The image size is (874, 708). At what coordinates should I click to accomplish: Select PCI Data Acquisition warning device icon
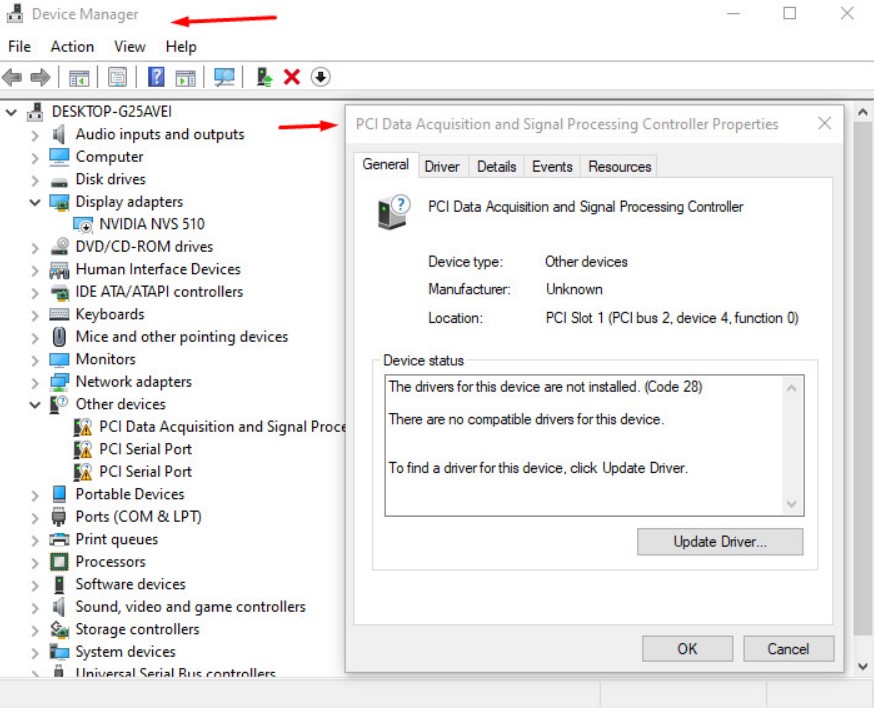click(x=83, y=427)
